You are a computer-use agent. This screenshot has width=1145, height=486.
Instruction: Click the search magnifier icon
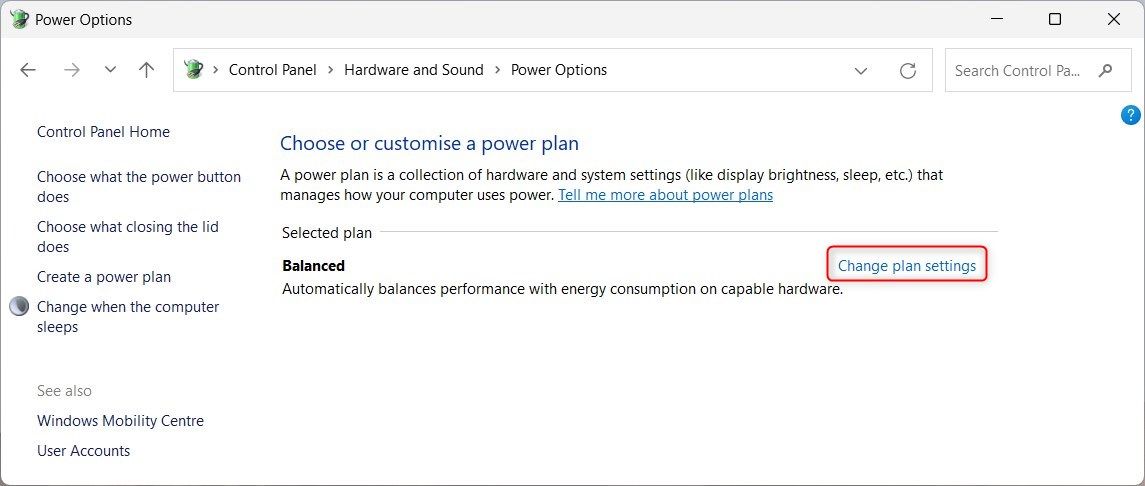(1105, 70)
